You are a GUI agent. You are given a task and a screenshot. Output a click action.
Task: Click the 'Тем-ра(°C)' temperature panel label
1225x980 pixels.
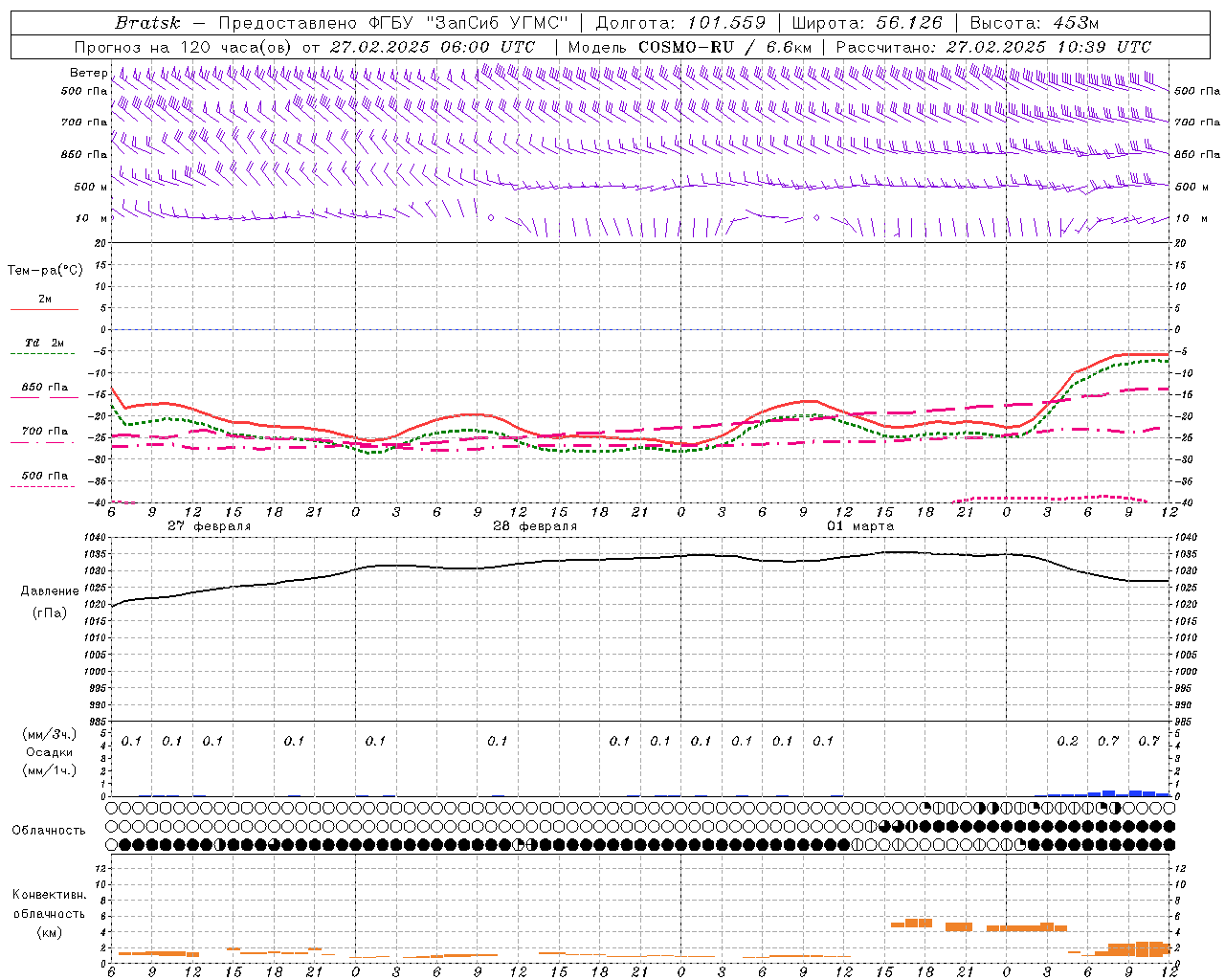tap(45, 271)
